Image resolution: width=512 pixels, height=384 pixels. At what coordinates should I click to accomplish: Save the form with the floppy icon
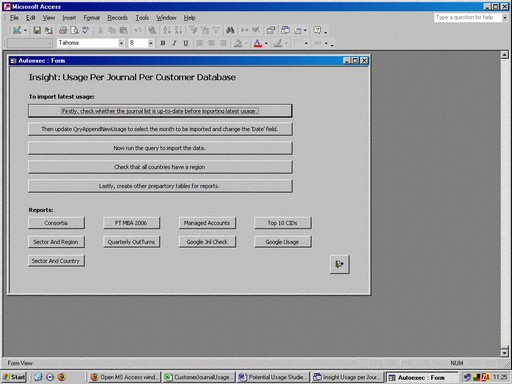coord(37,30)
